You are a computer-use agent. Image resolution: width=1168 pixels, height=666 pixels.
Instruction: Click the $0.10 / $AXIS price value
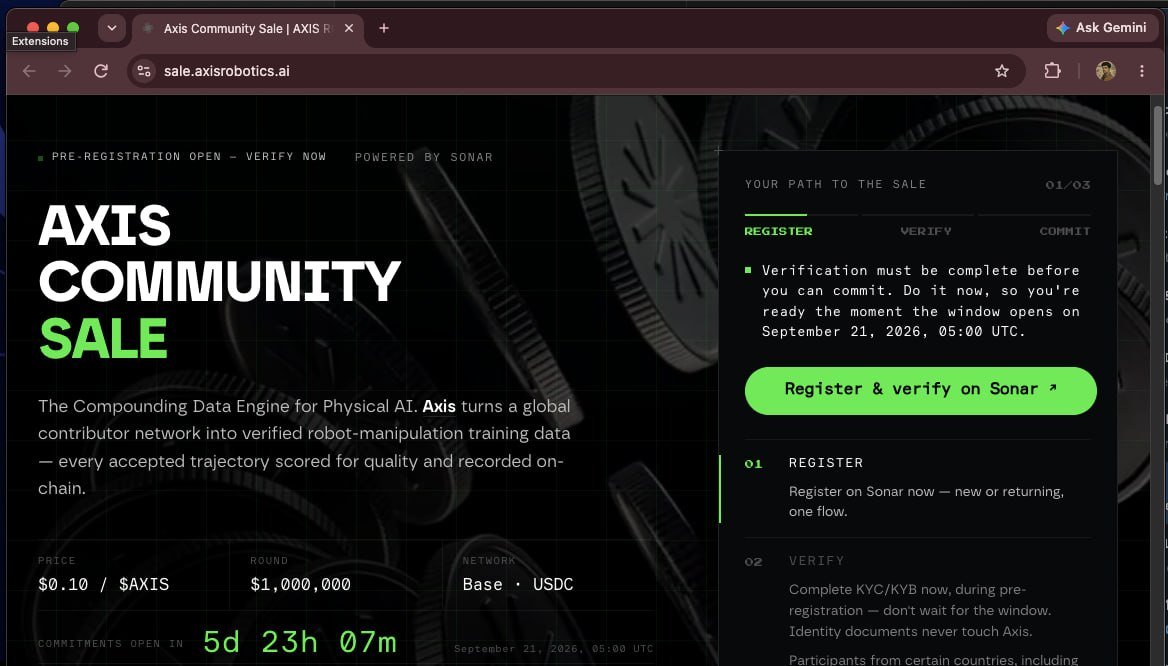click(x=104, y=584)
